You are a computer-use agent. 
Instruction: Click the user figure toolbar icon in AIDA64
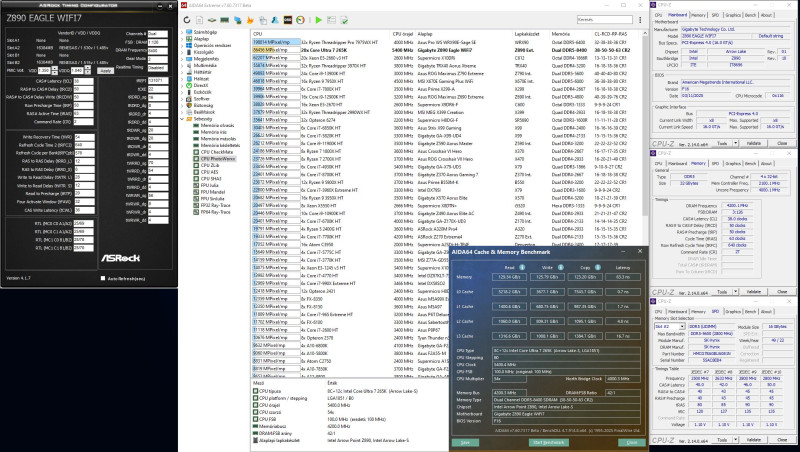coord(275,20)
